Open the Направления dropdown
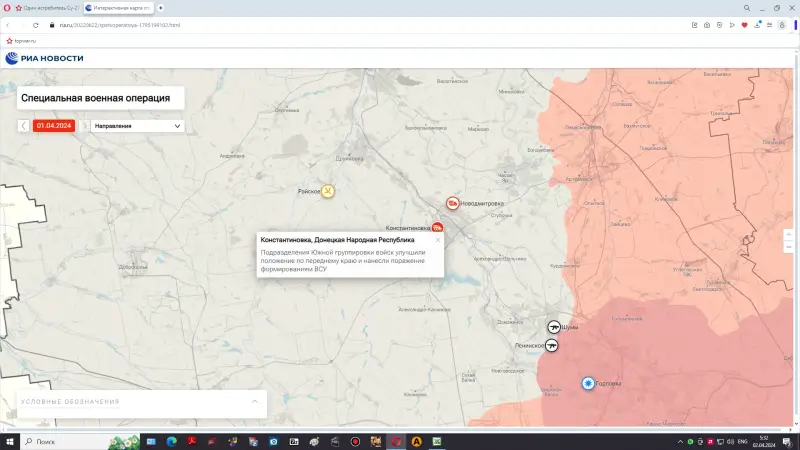The height and width of the screenshot is (450, 800). [138, 126]
